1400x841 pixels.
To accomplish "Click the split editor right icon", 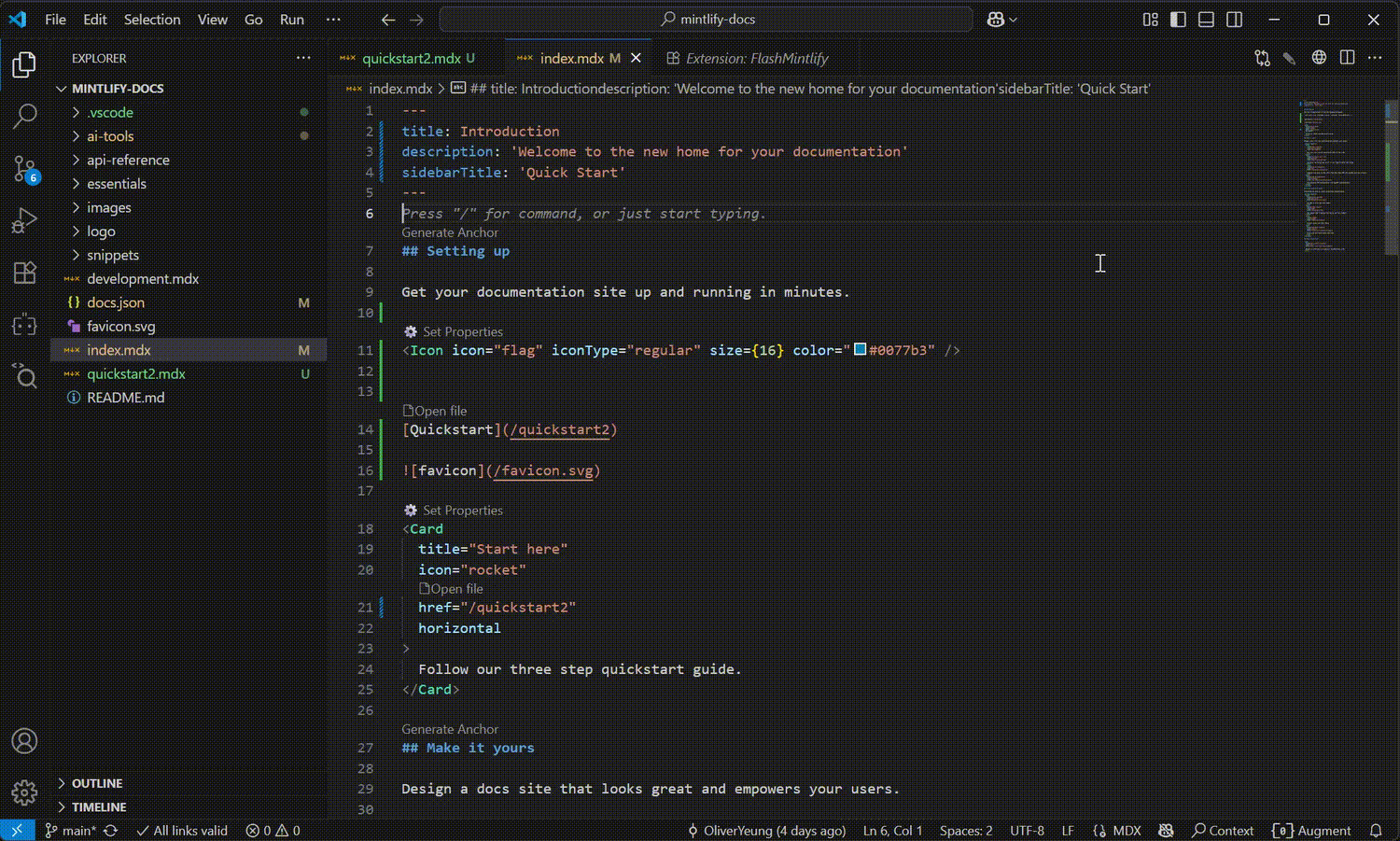I will pyautogui.click(x=1347, y=58).
